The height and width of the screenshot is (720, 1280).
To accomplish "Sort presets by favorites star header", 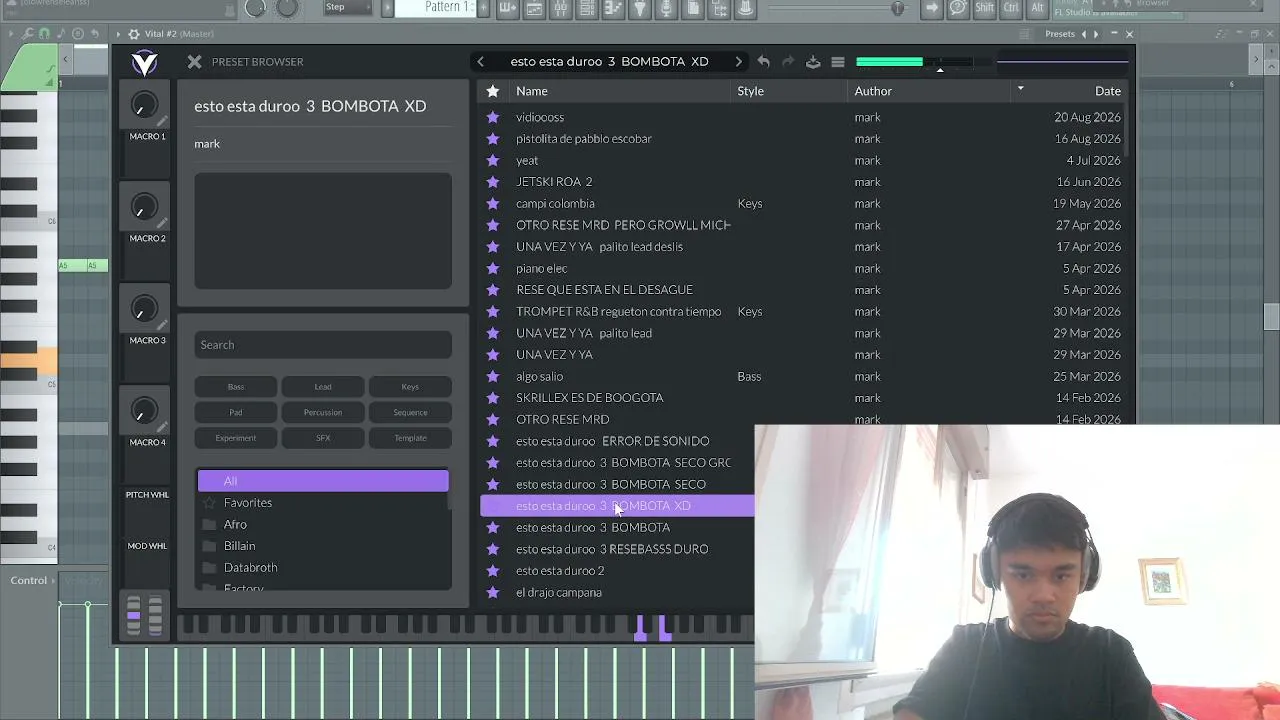I will point(493,91).
